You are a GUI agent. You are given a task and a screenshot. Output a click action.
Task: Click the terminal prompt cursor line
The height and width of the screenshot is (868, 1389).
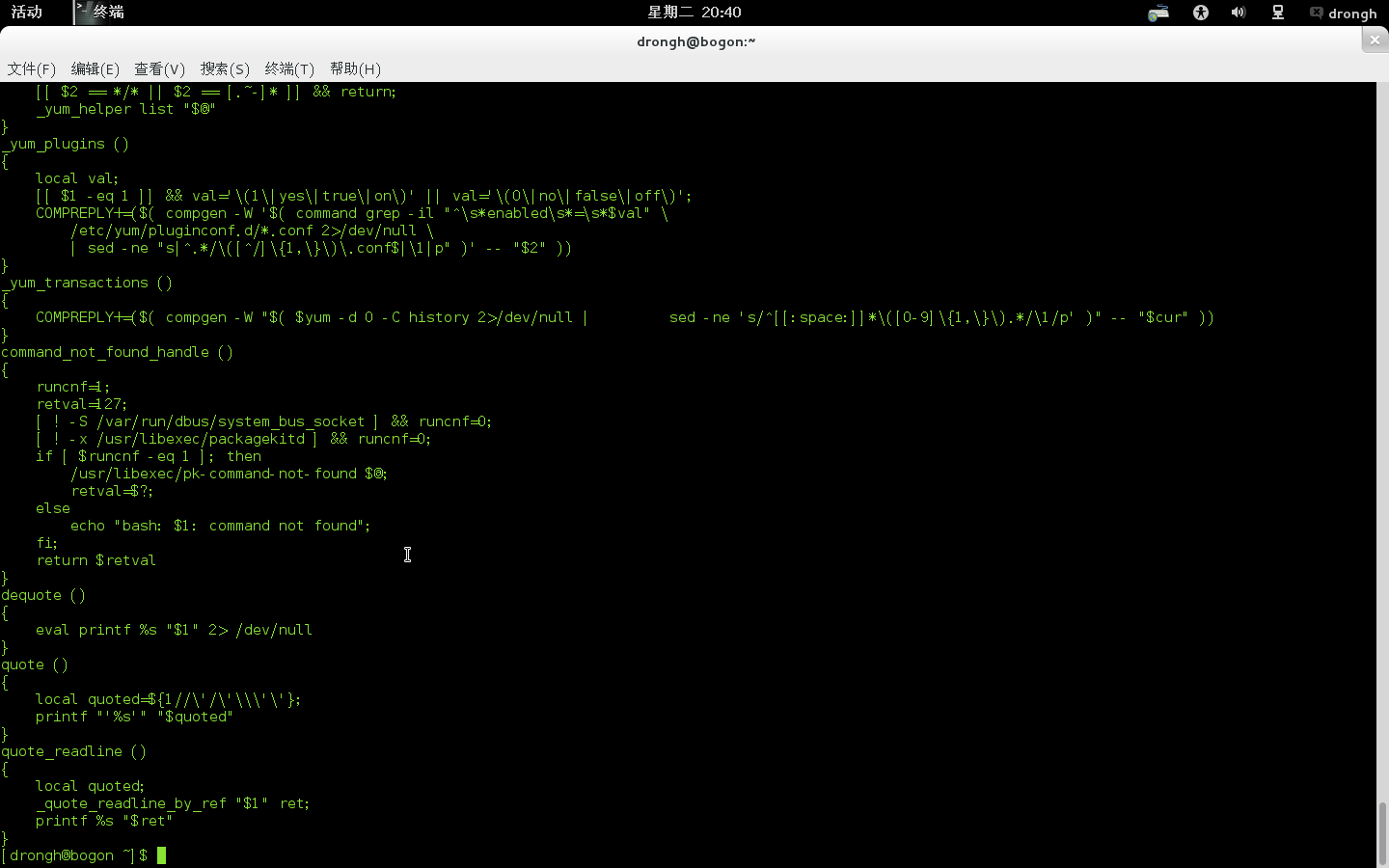point(84,855)
